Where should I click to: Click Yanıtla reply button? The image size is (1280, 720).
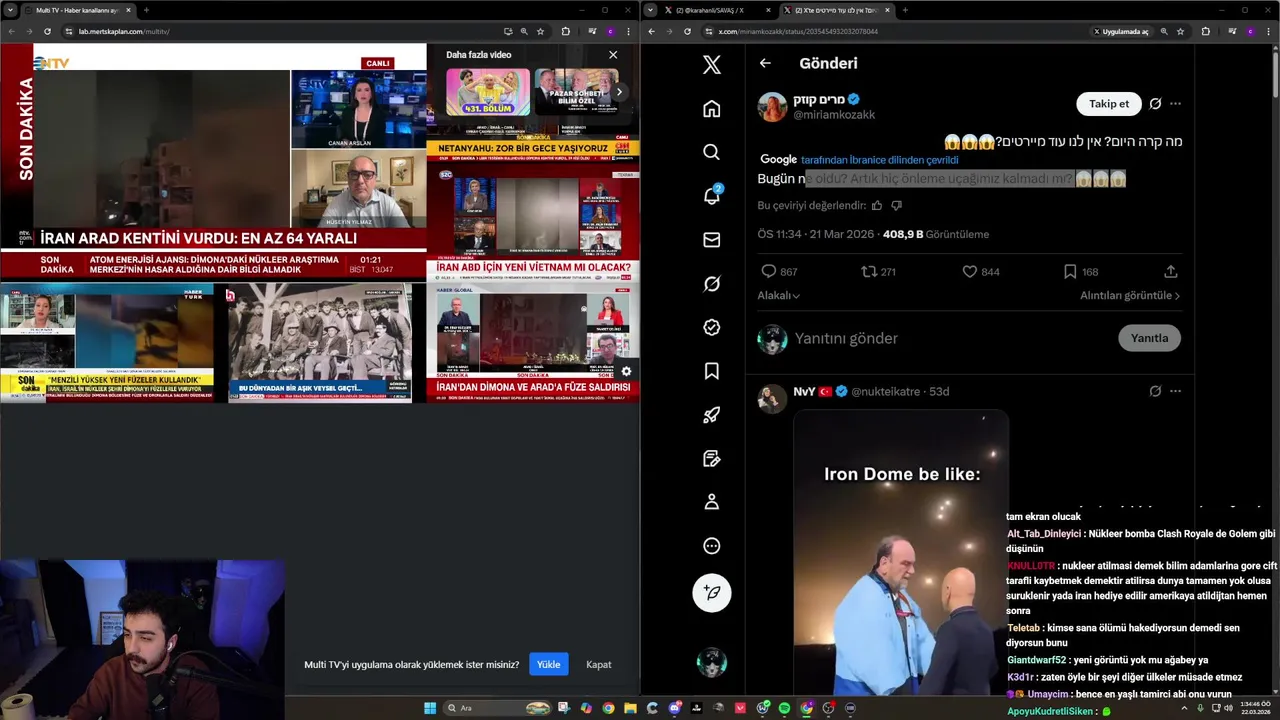click(1149, 338)
